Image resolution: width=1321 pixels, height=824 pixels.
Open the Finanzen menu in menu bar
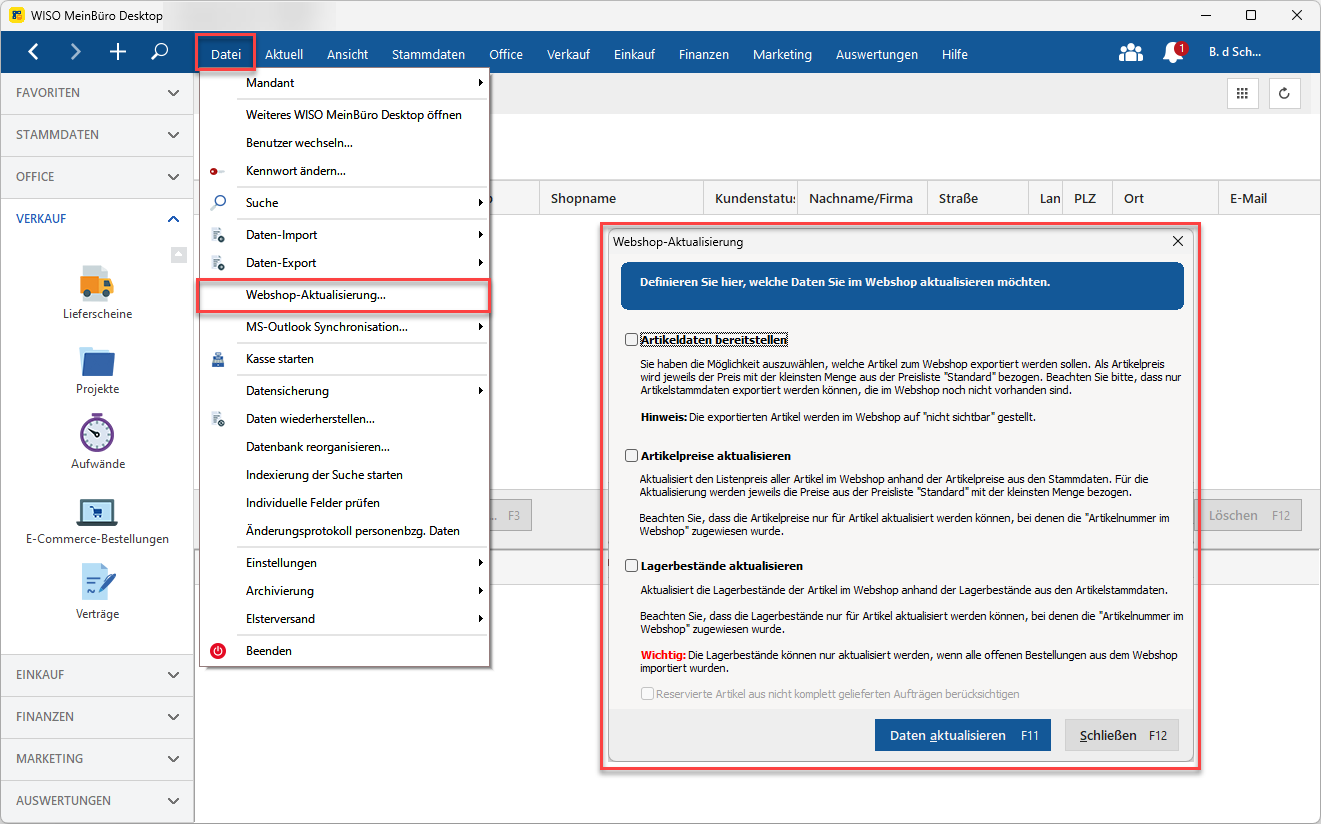704,54
